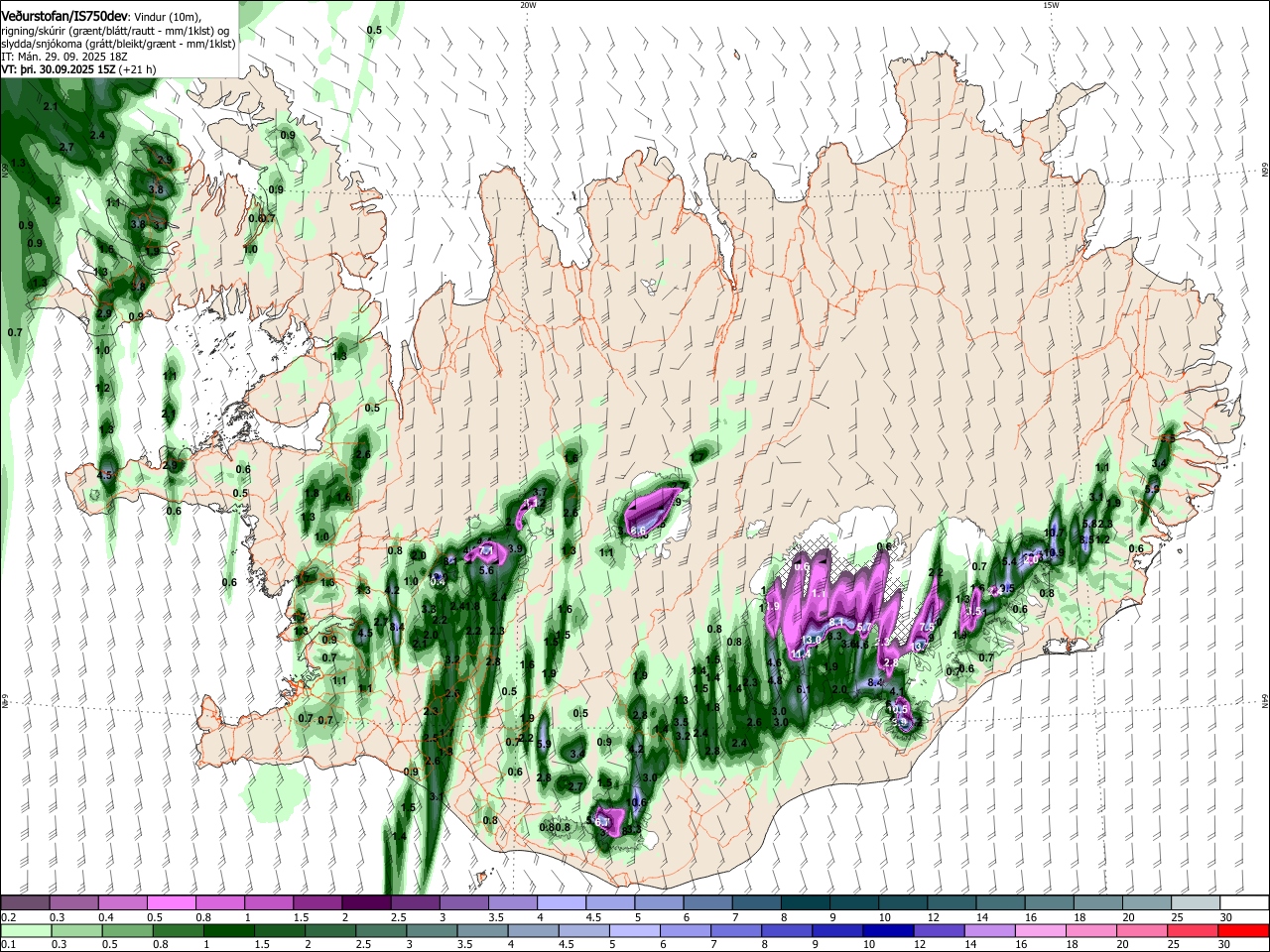The width and height of the screenshot is (1270, 952).
Task: Pick the dark teal upper legend swatch at 8
Action: point(806,902)
